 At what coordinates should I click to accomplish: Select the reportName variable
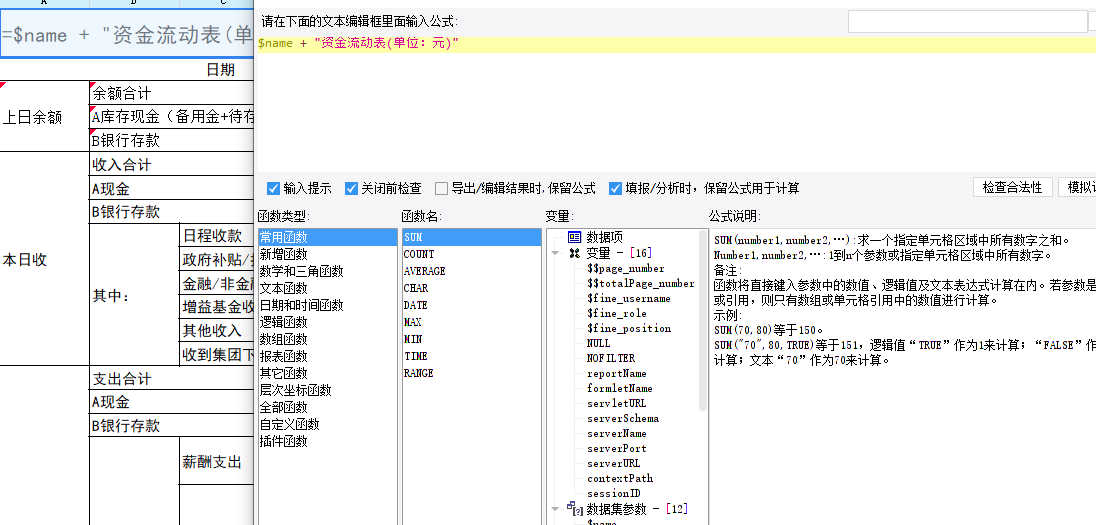pos(616,373)
